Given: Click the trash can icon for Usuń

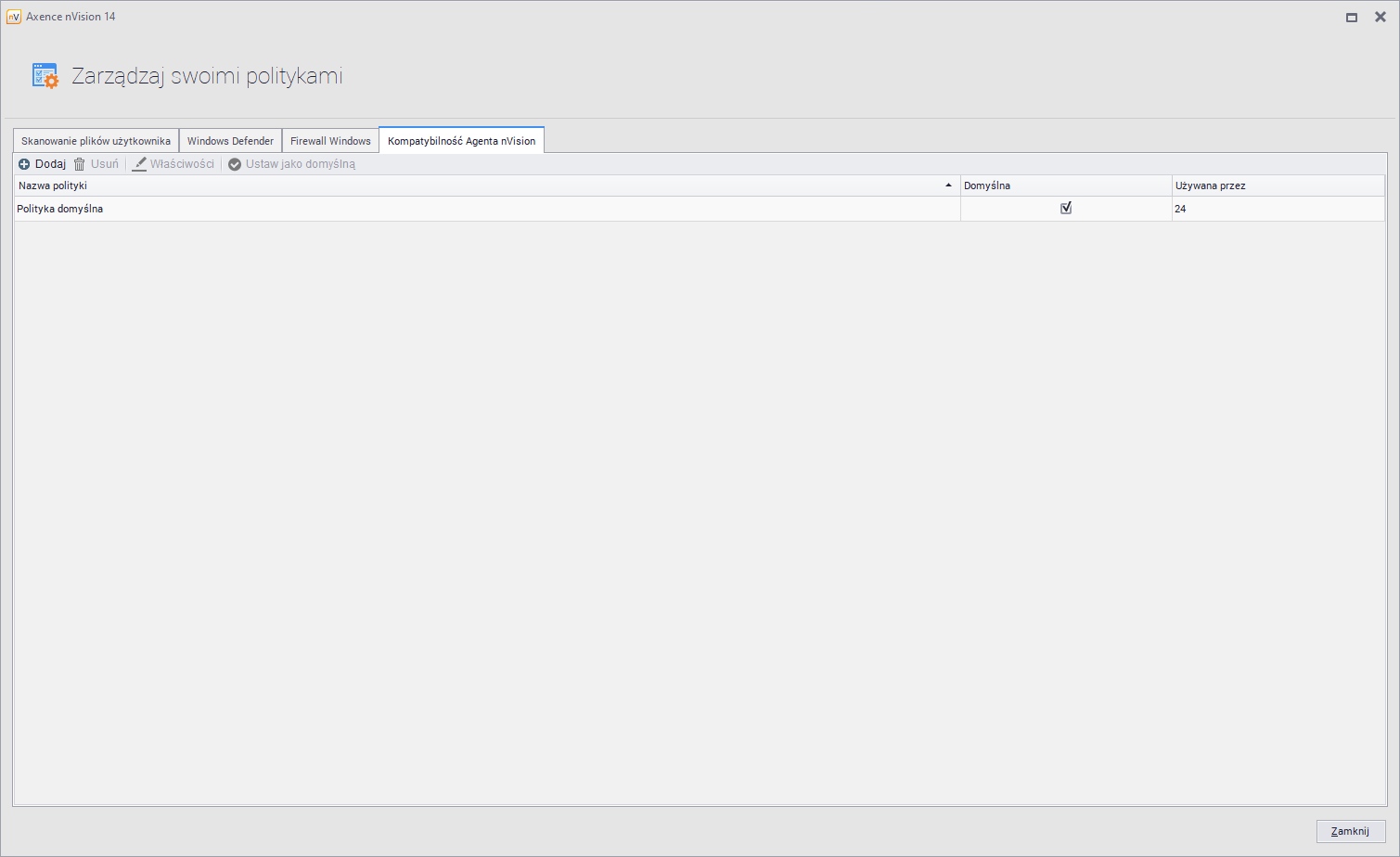Looking at the screenshot, I should coord(80,164).
